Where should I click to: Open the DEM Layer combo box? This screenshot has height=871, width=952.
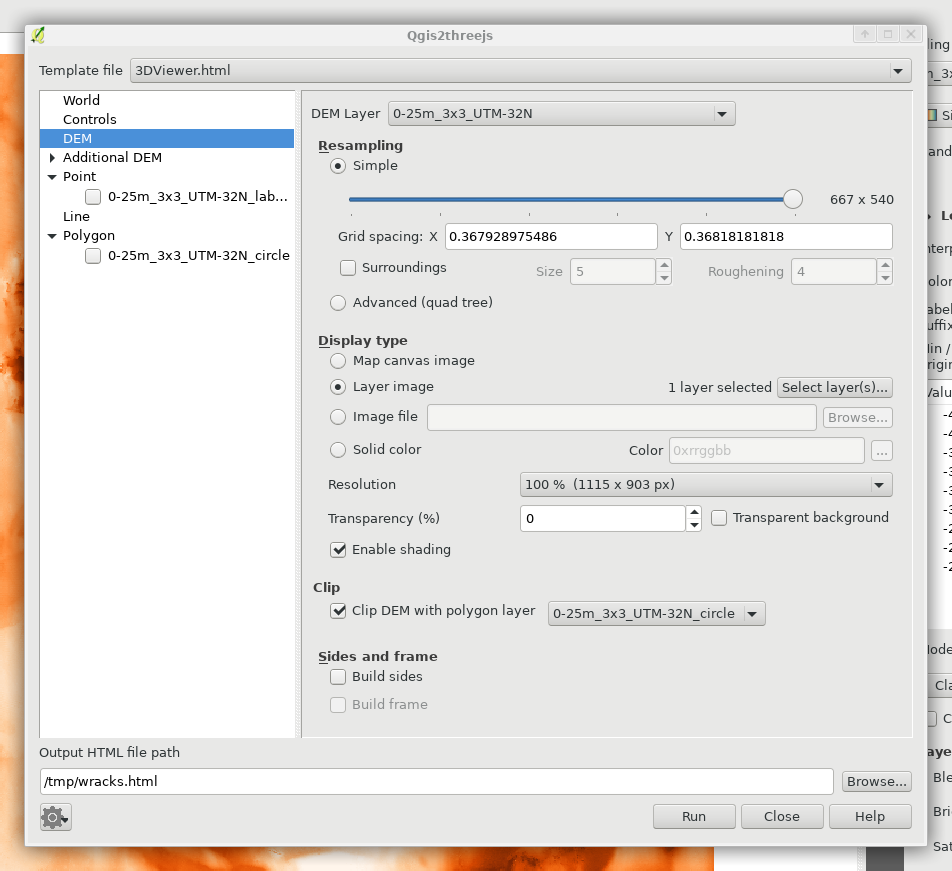[562, 114]
